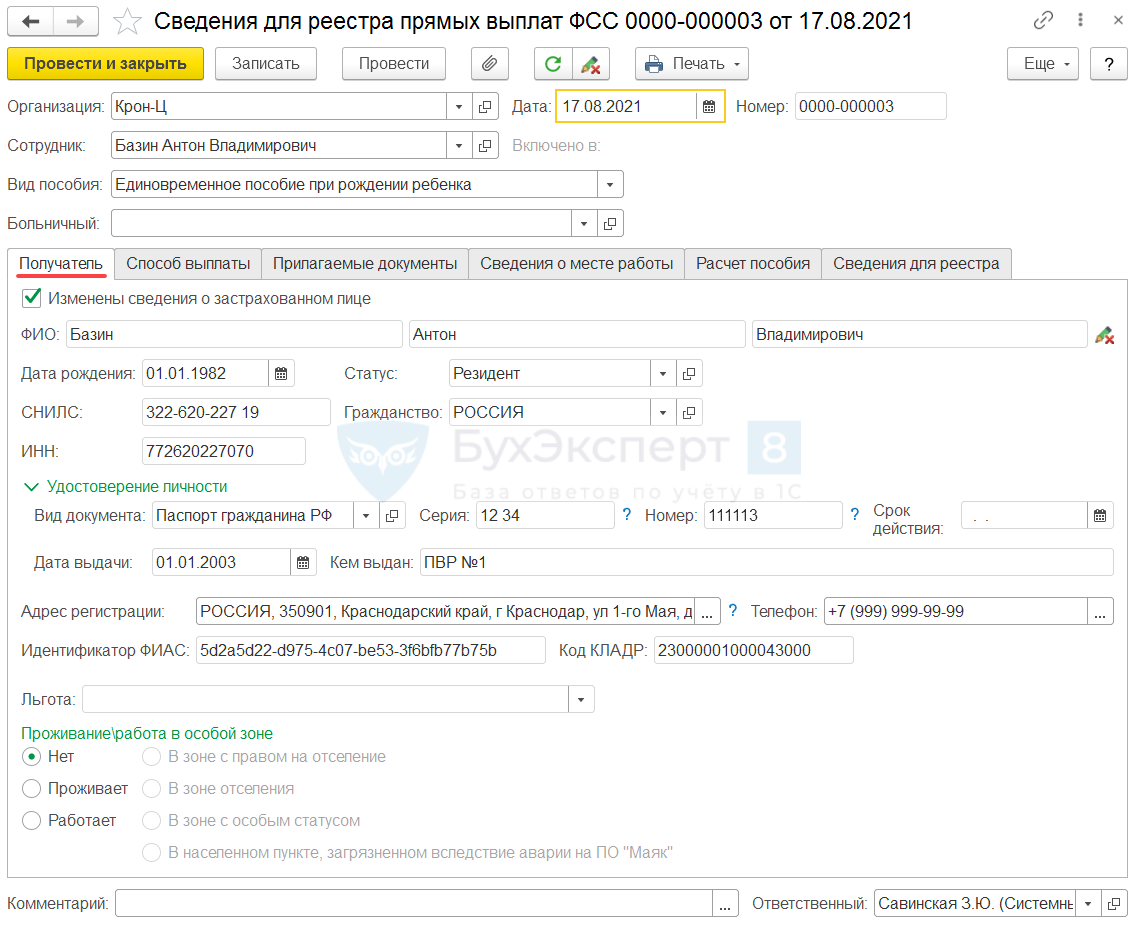Expand the Вид пособия dropdown list
1139x925 pixels.
click(x=610, y=185)
